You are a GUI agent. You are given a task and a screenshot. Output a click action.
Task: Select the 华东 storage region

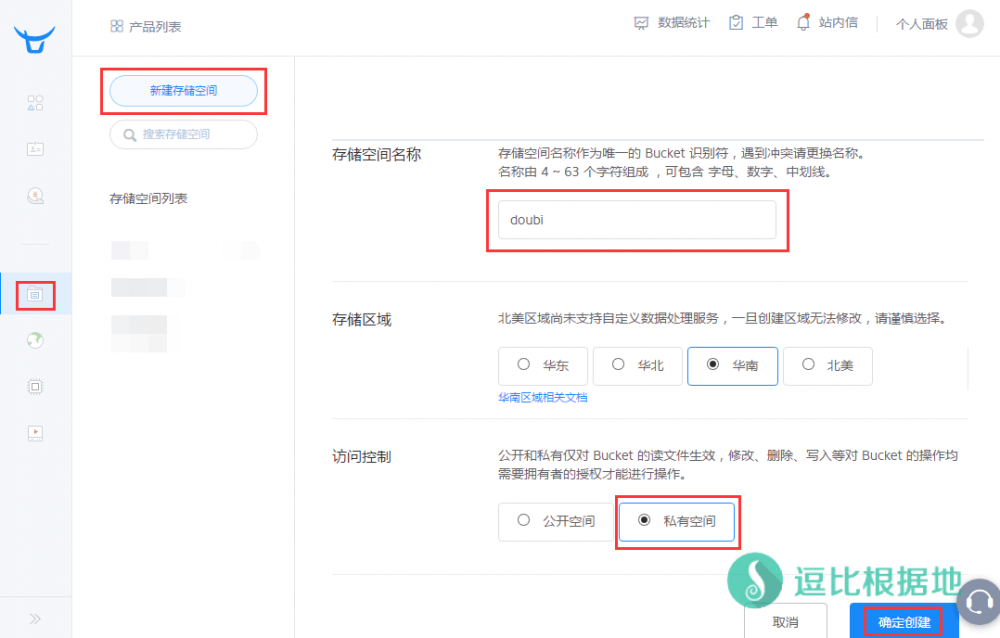tap(542, 366)
